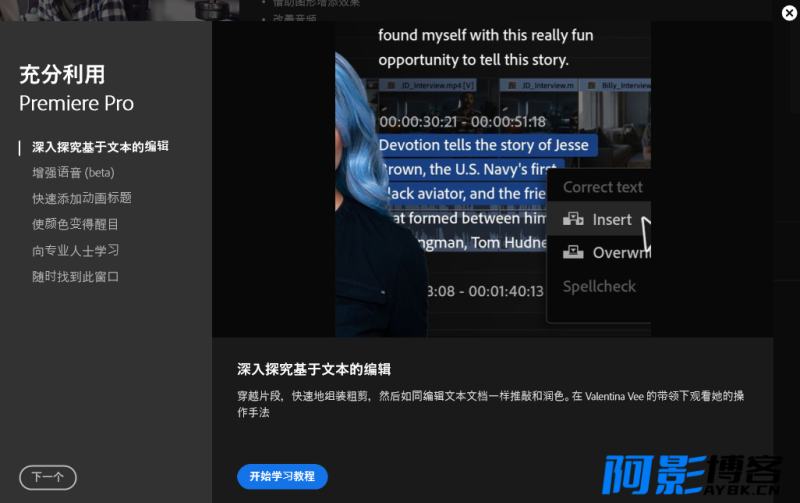Go to 向专业人士学习 topic

(76, 250)
